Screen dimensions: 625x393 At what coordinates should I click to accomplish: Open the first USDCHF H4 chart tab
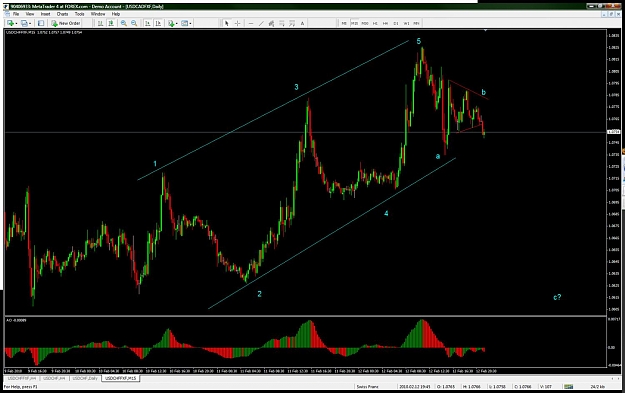22,378
